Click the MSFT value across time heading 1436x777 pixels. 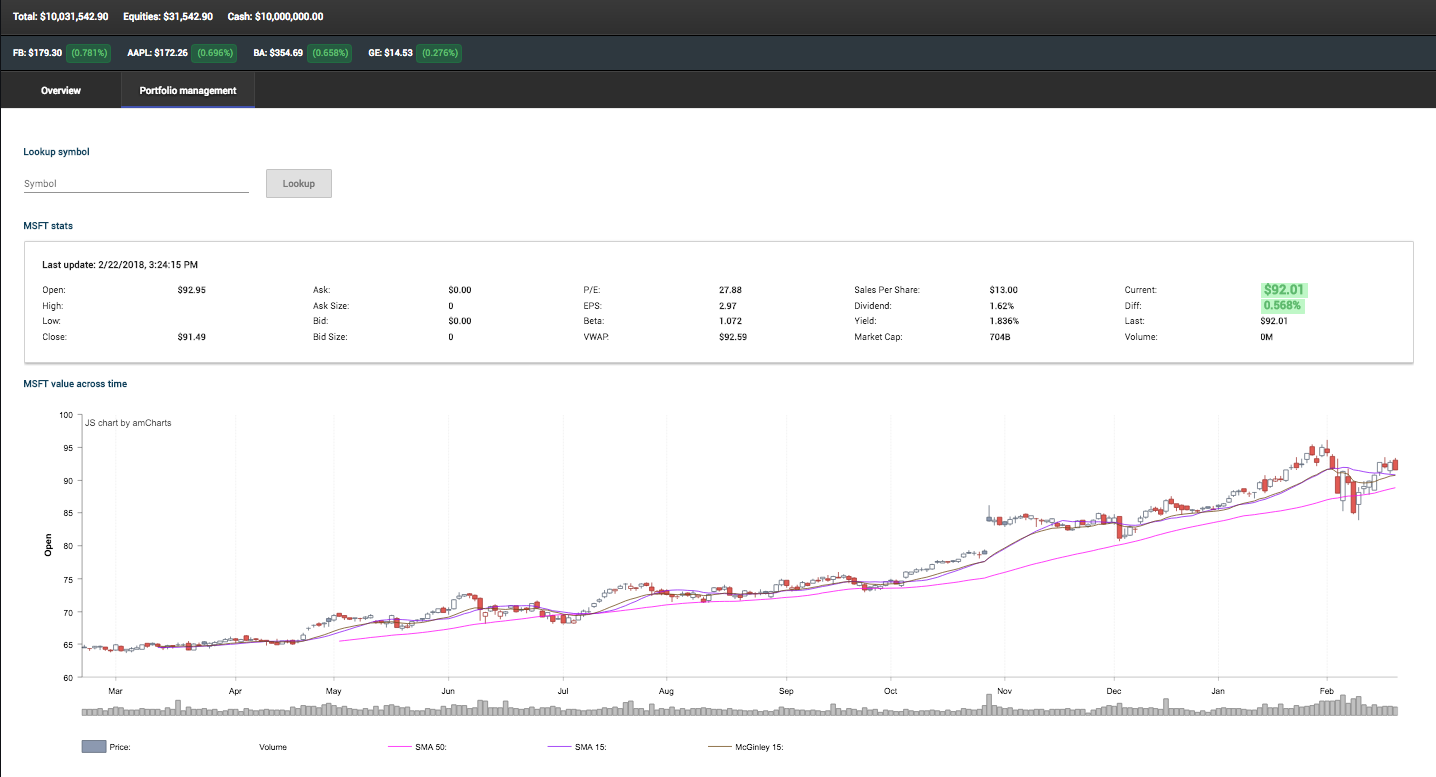click(x=75, y=384)
